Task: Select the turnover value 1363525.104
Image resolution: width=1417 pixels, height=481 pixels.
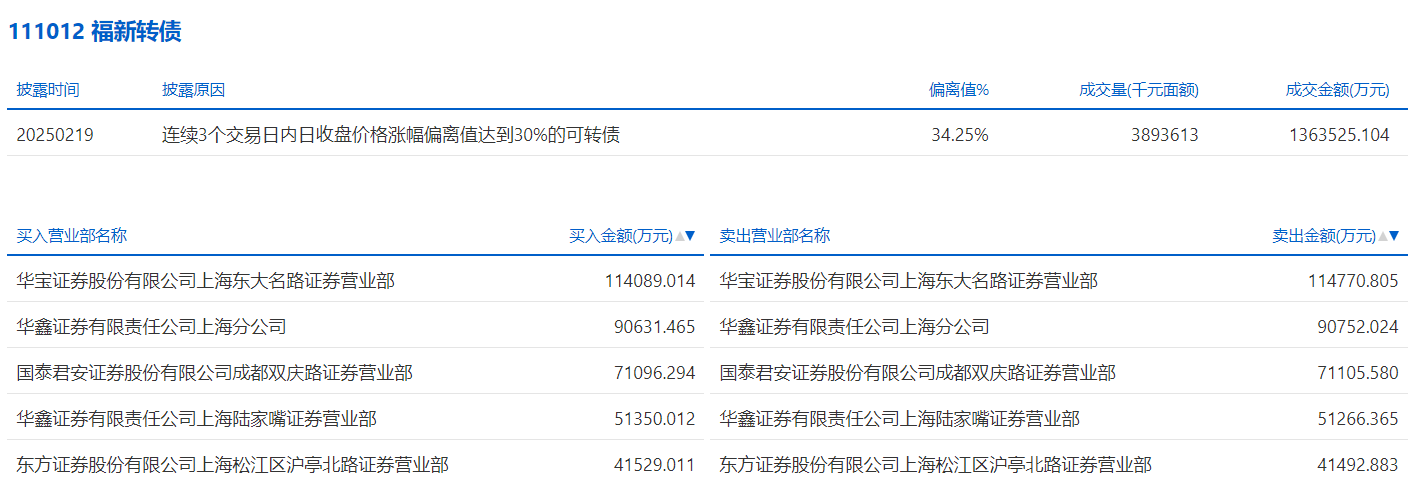Action: (1340, 134)
